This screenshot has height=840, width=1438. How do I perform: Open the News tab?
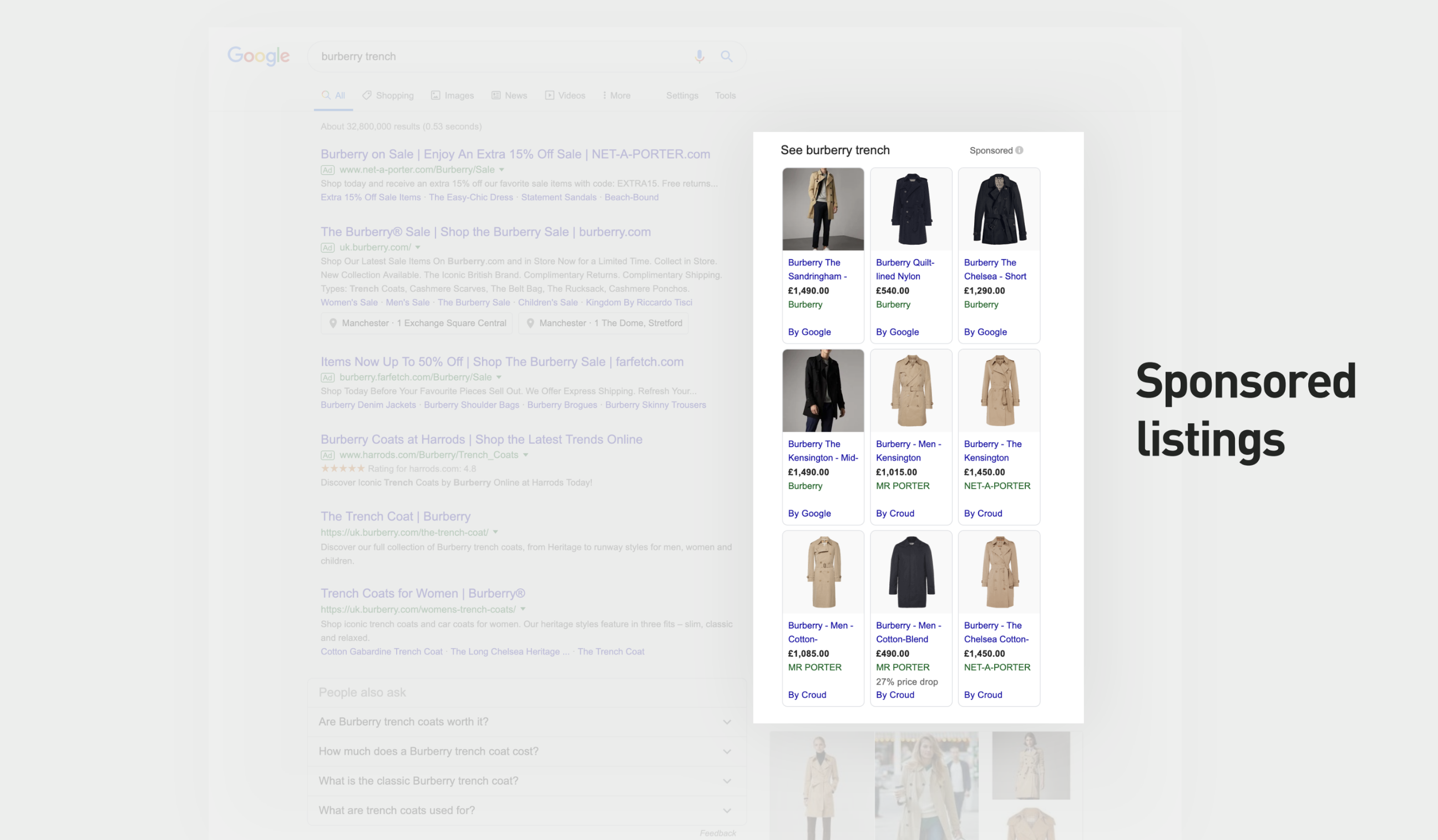[x=510, y=95]
